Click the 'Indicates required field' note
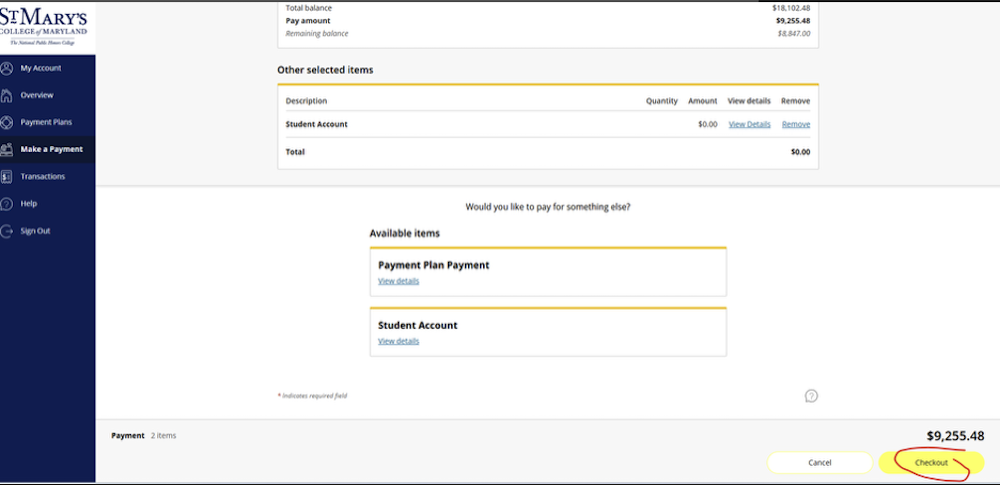This screenshot has height=485, width=1000. 312,396
